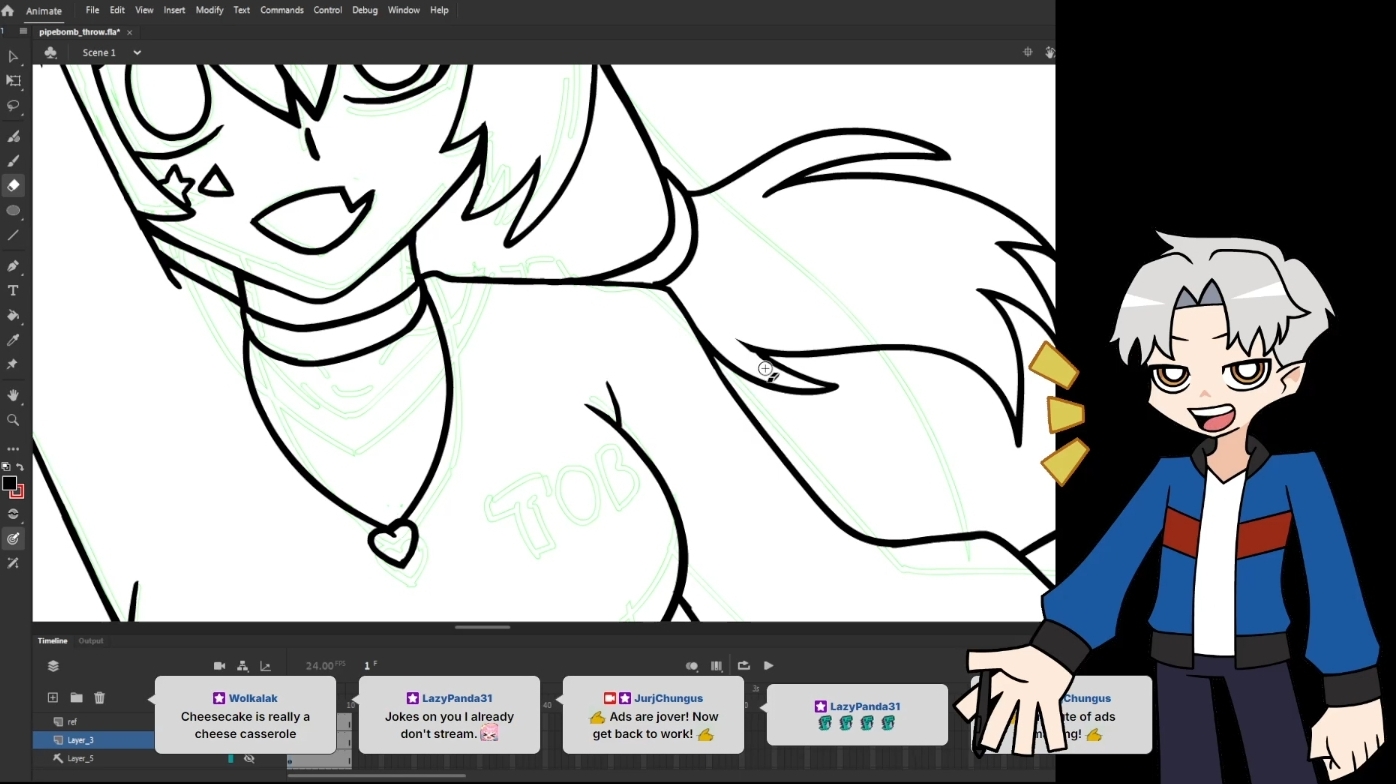Toggle the eraser mode option button
1396x784 pixels.
13,514
